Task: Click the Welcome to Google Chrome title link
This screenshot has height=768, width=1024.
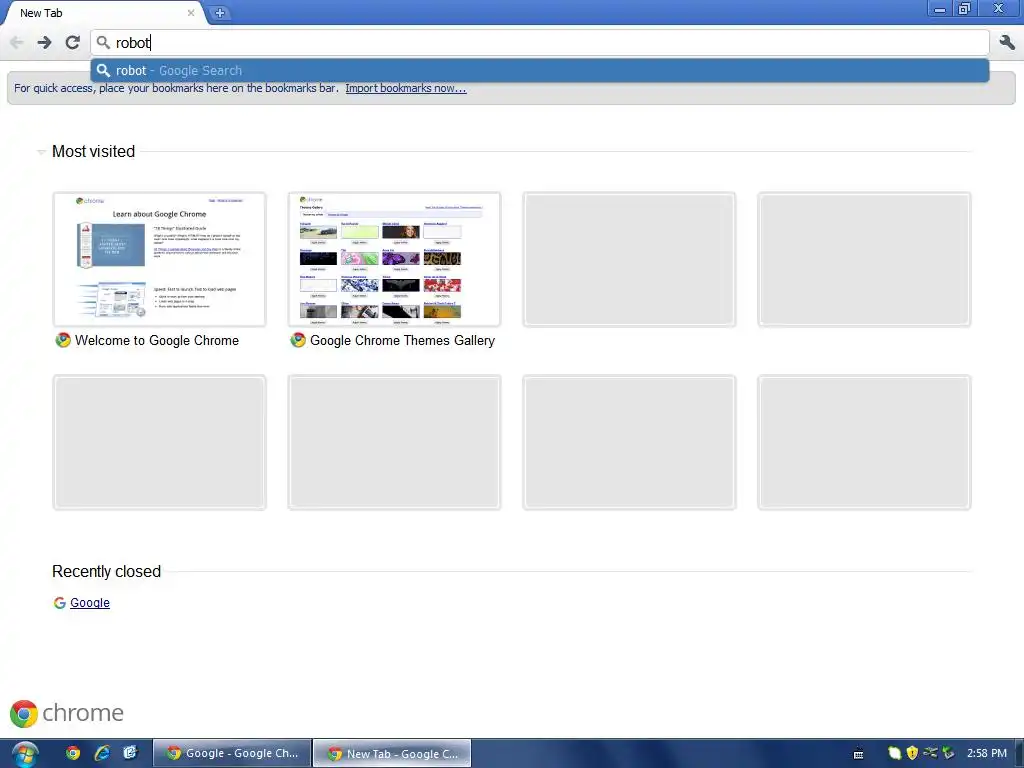Action: [x=157, y=341]
